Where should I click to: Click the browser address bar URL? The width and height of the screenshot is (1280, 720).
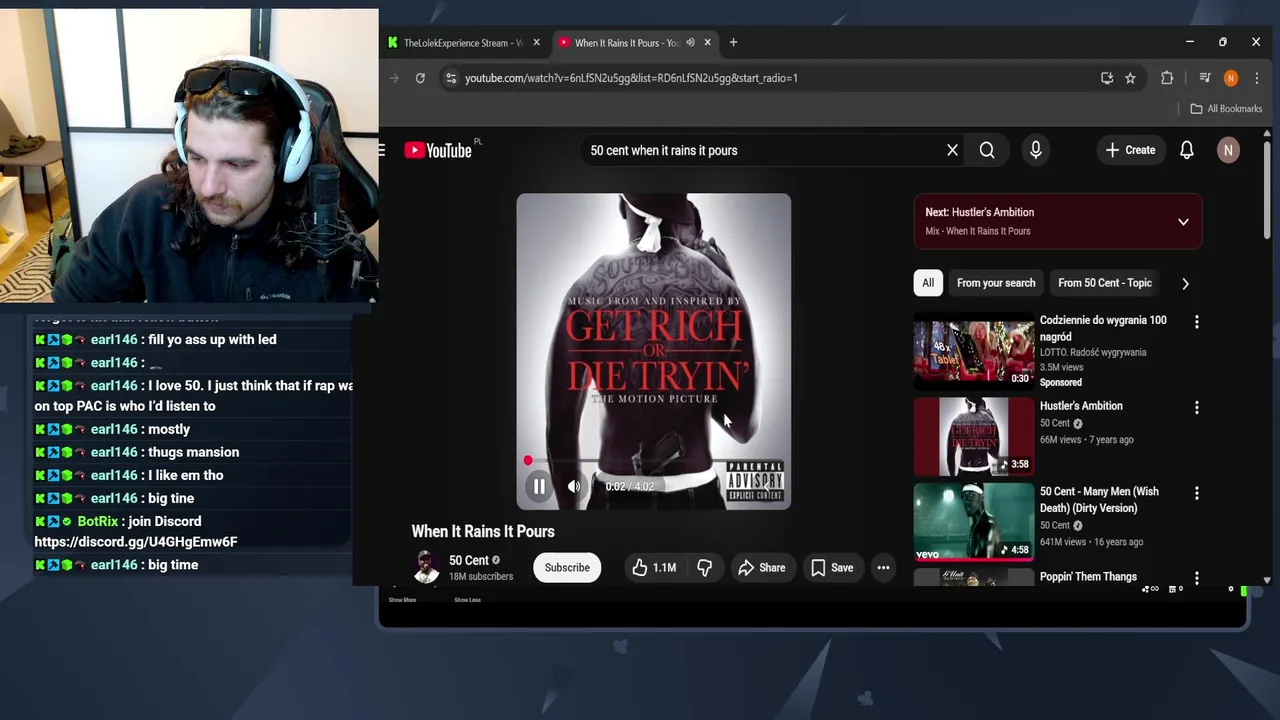(631, 78)
